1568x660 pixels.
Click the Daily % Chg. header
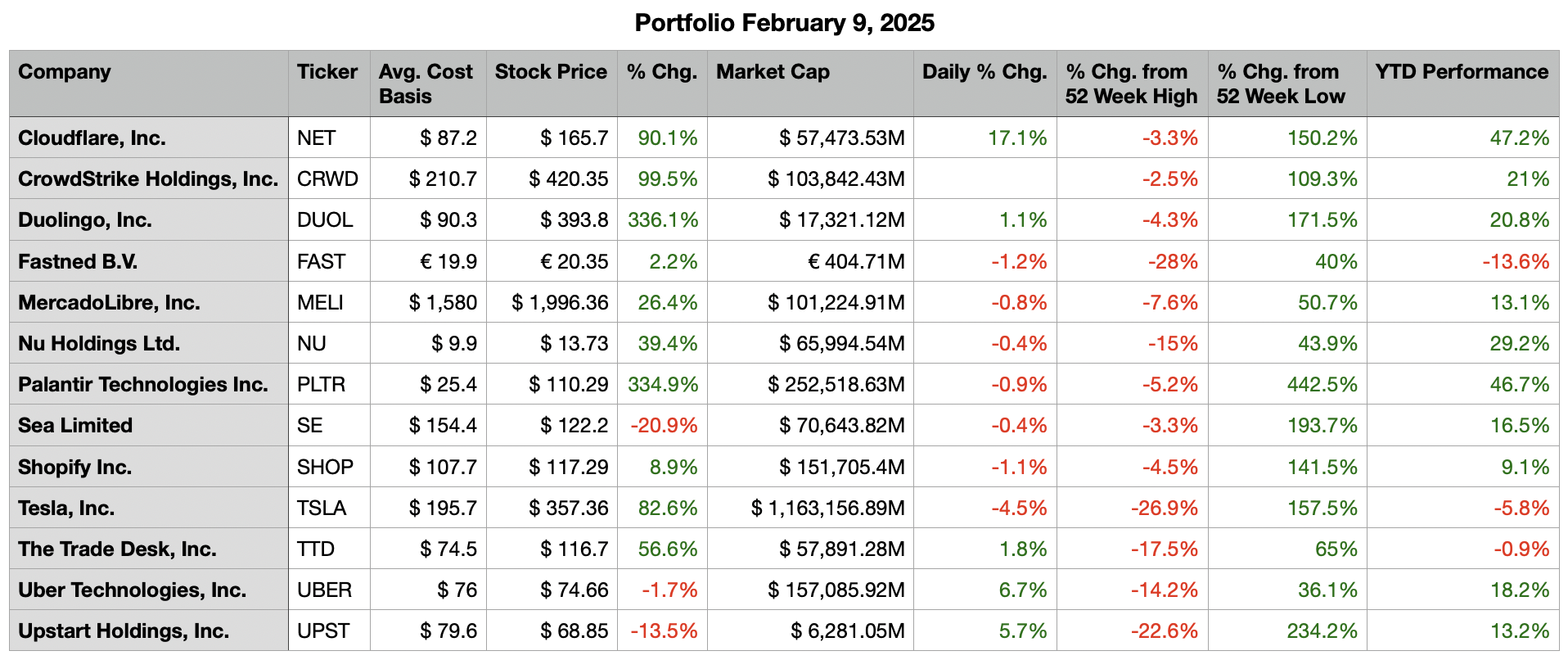(x=985, y=72)
